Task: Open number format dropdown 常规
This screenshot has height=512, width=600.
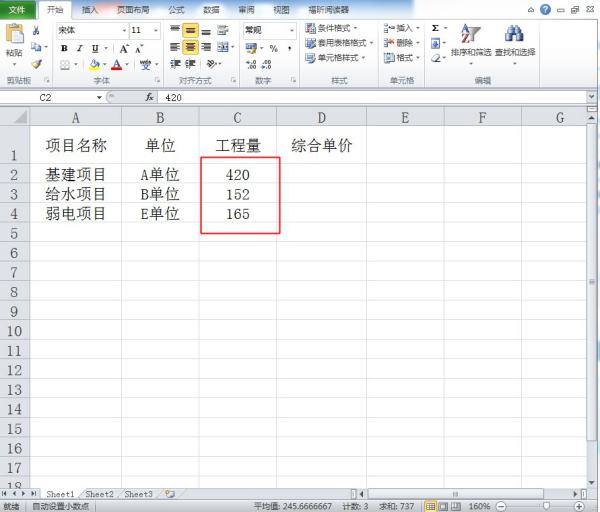Action: tap(292, 30)
